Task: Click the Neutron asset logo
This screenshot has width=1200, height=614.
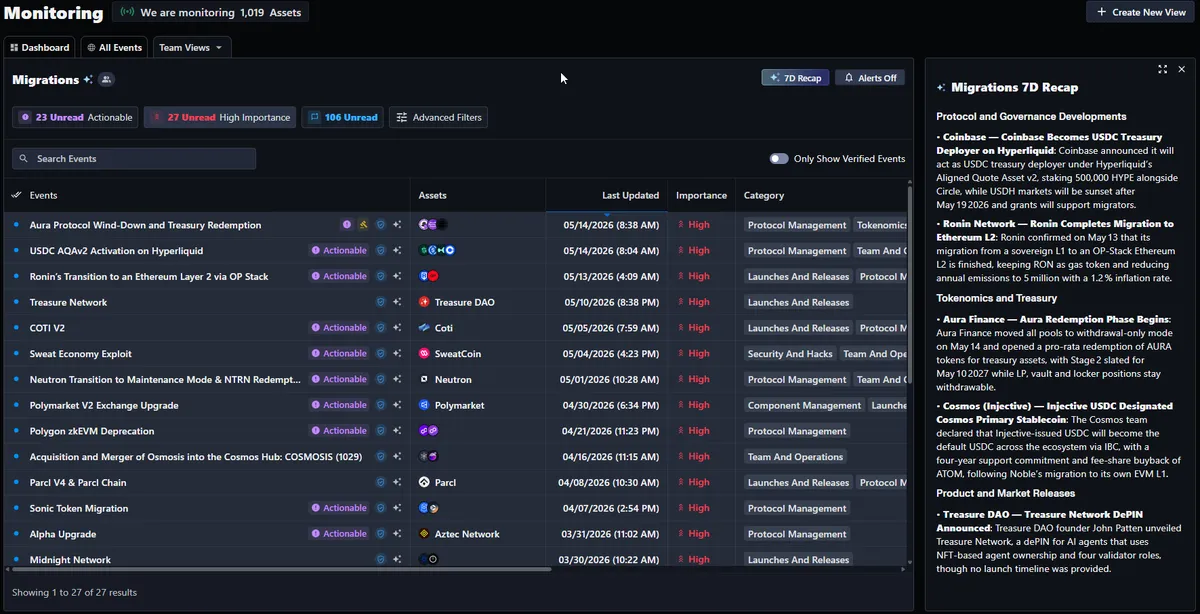Action: pos(424,380)
